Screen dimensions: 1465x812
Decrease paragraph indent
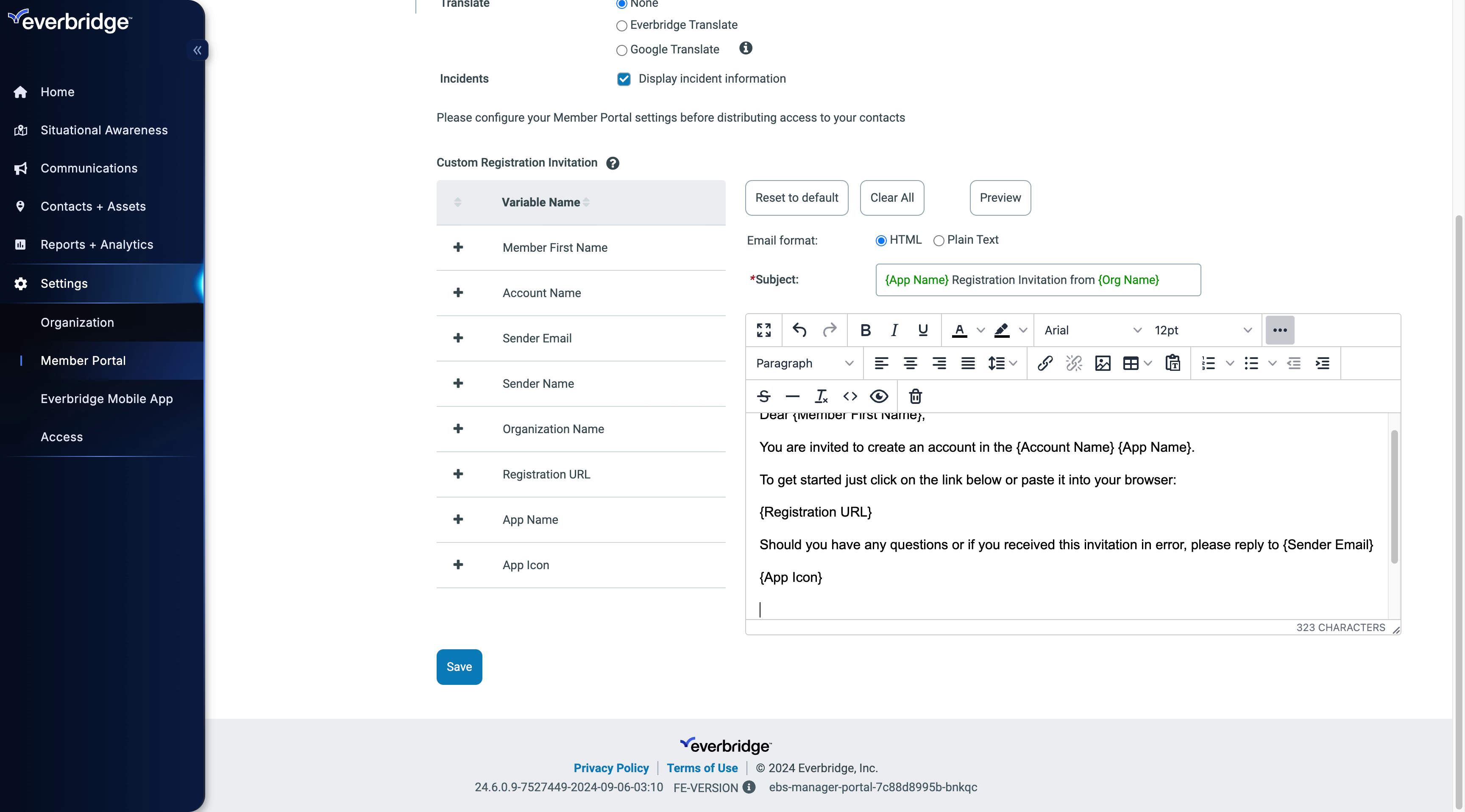coord(1294,363)
